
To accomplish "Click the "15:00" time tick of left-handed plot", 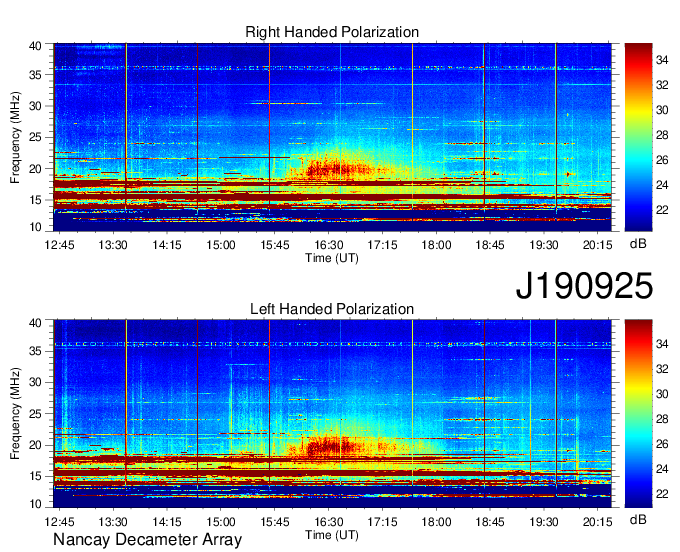I will click(x=220, y=521).
